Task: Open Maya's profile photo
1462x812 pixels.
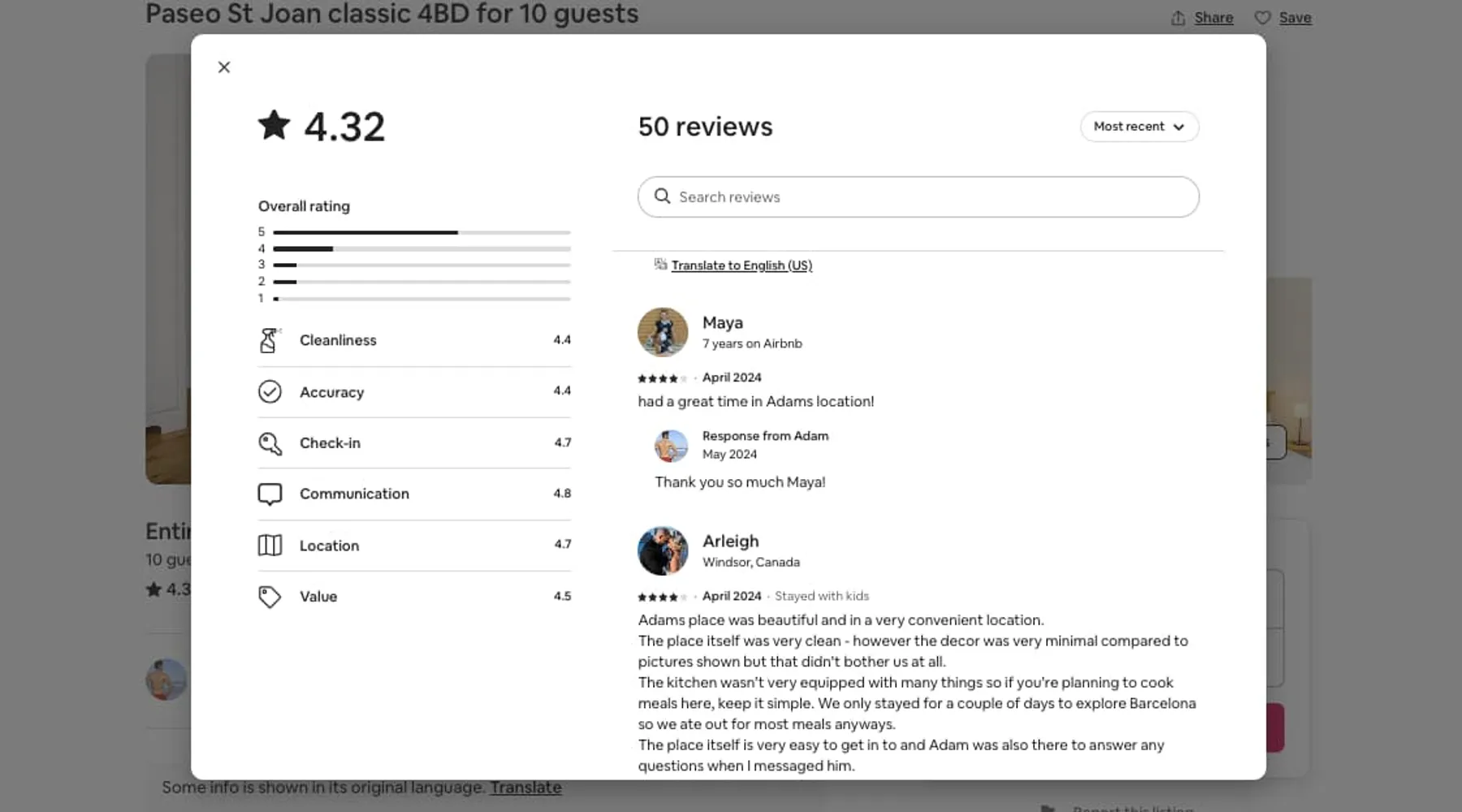Action: point(662,332)
